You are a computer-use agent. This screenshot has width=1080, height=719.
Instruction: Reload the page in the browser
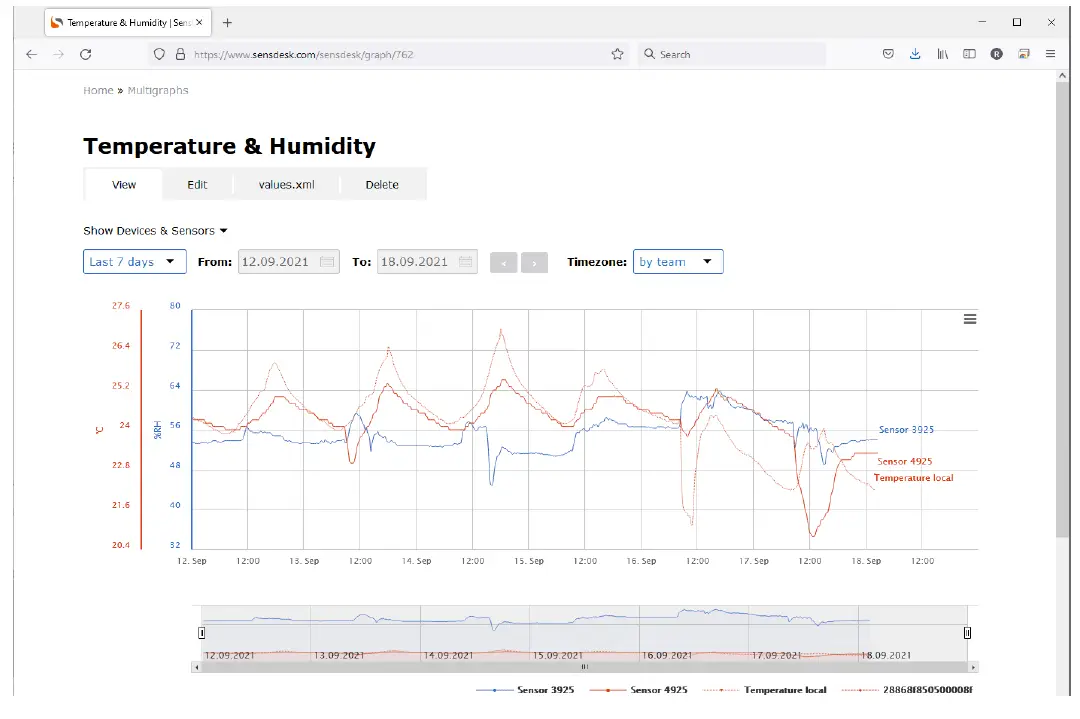click(x=86, y=54)
